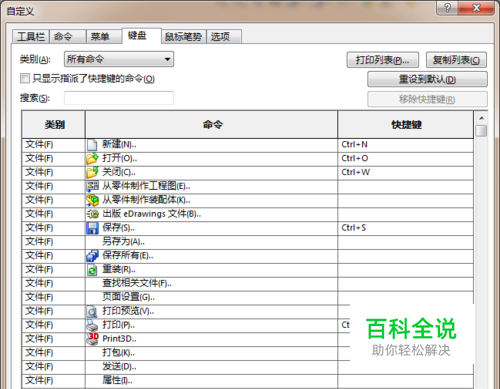Click the 打印(P) printer icon
The height and width of the screenshot is (389, 500).
coord(92,325)
